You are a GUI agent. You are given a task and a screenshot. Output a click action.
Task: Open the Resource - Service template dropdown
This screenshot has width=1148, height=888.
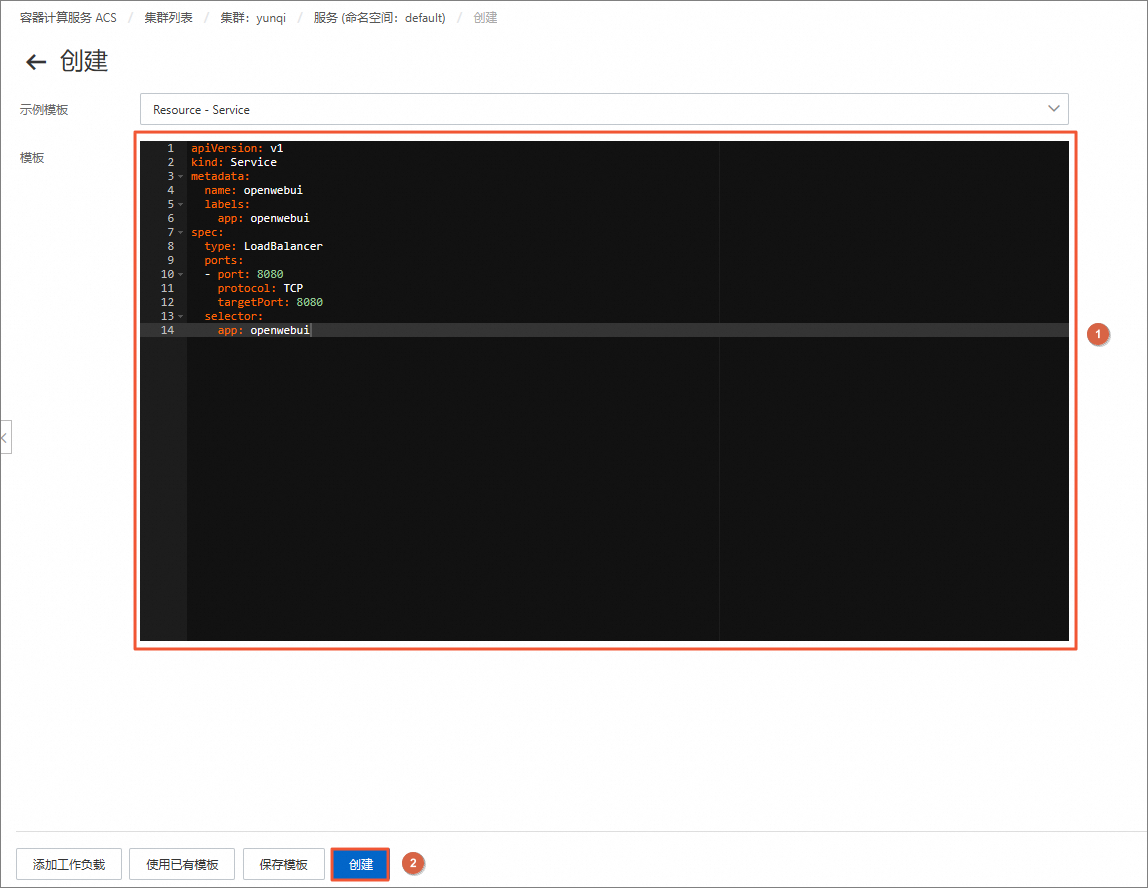tap(604, 109)
